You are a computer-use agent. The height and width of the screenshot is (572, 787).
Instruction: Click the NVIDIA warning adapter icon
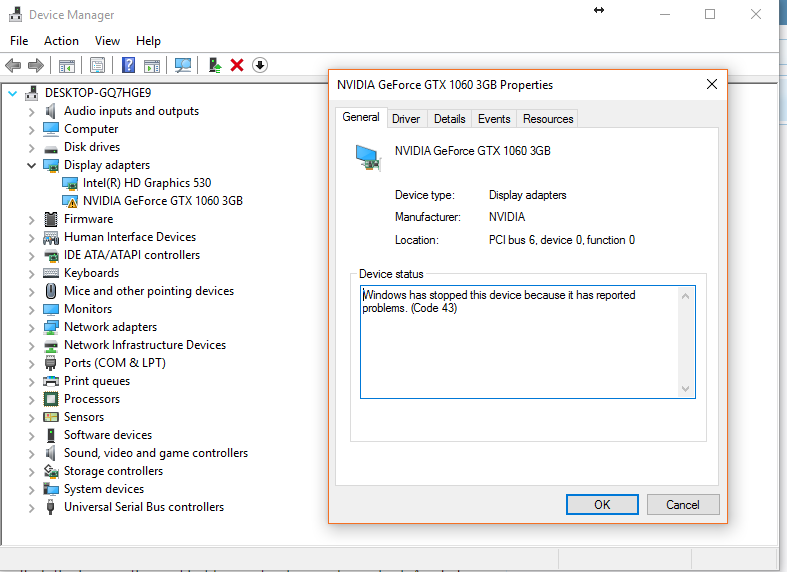(70, 201)
